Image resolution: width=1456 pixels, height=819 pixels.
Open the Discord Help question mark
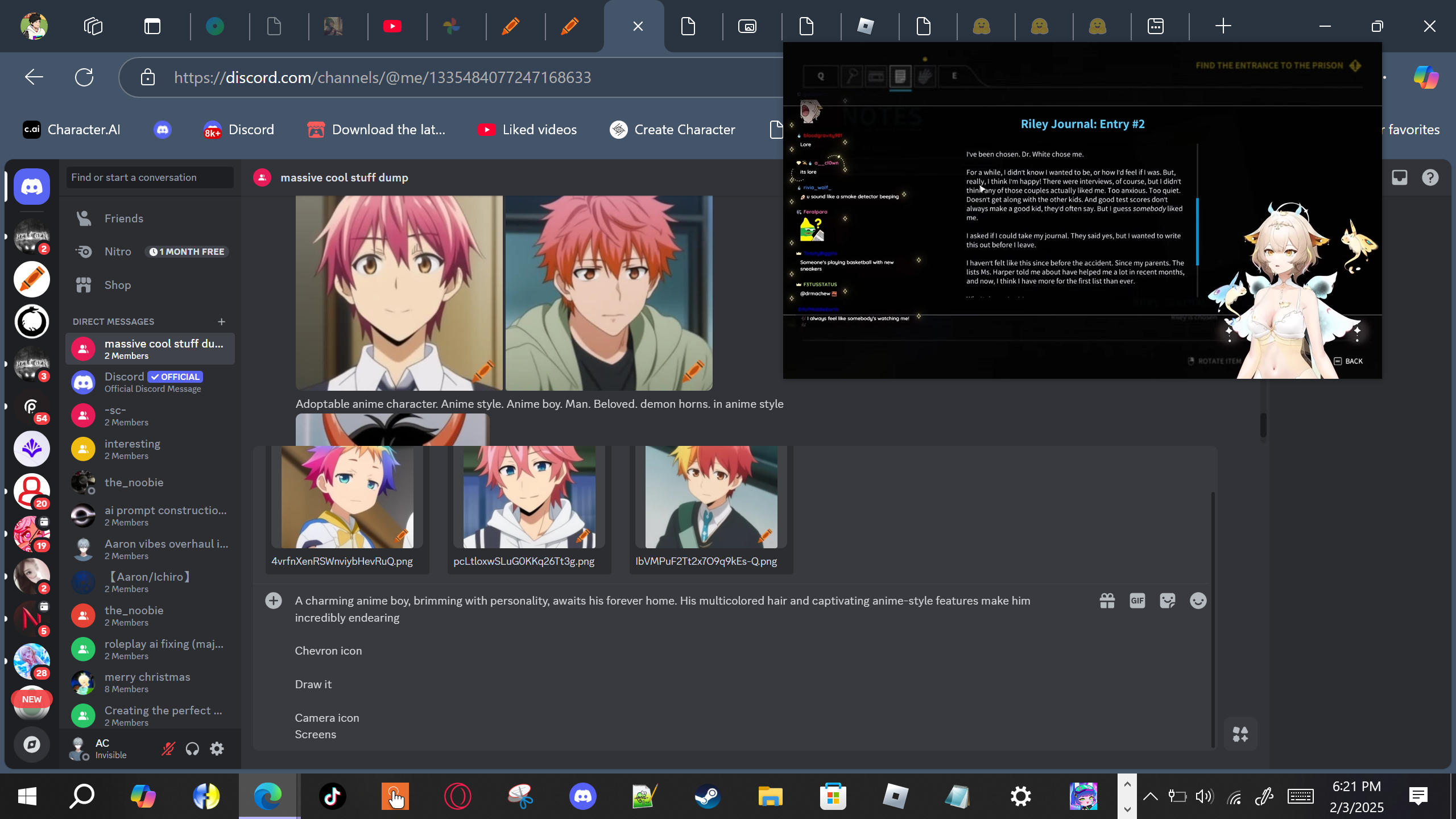1430,177
